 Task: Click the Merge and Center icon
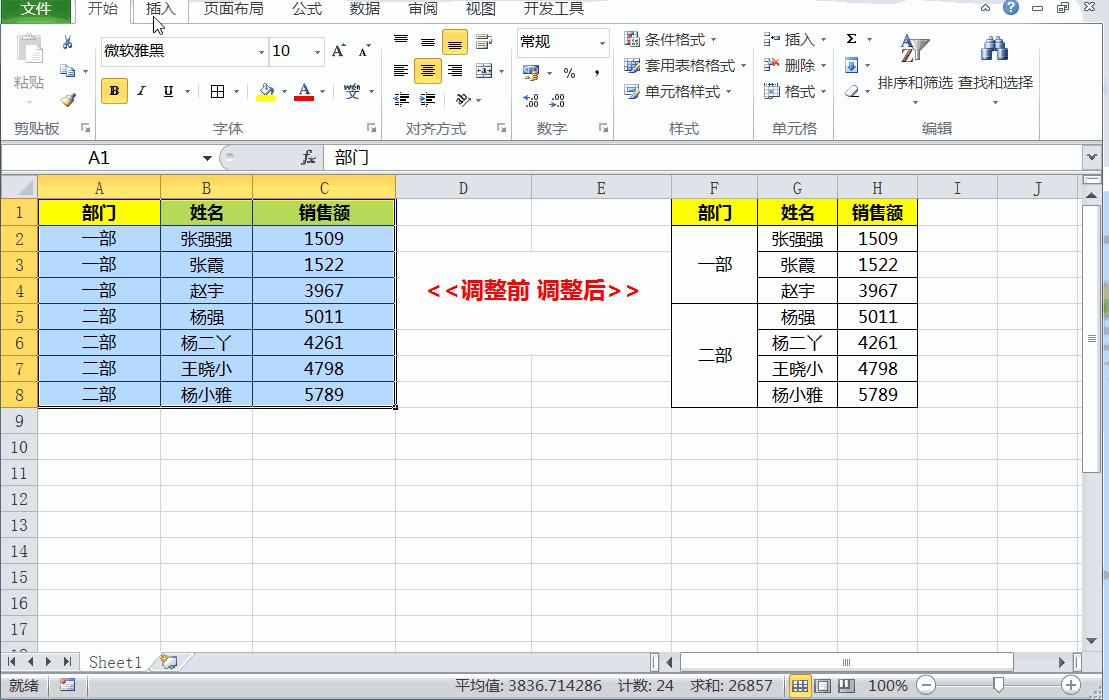483,72
